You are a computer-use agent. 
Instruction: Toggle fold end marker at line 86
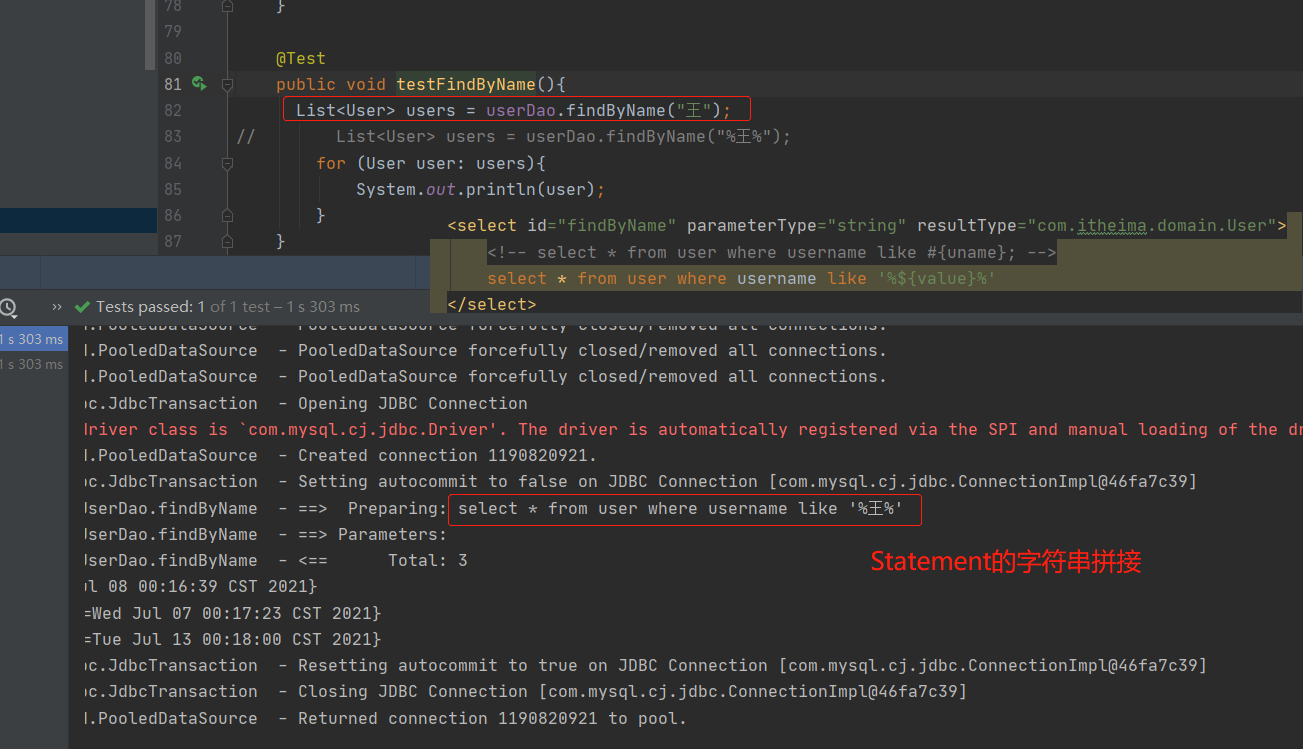227,214
